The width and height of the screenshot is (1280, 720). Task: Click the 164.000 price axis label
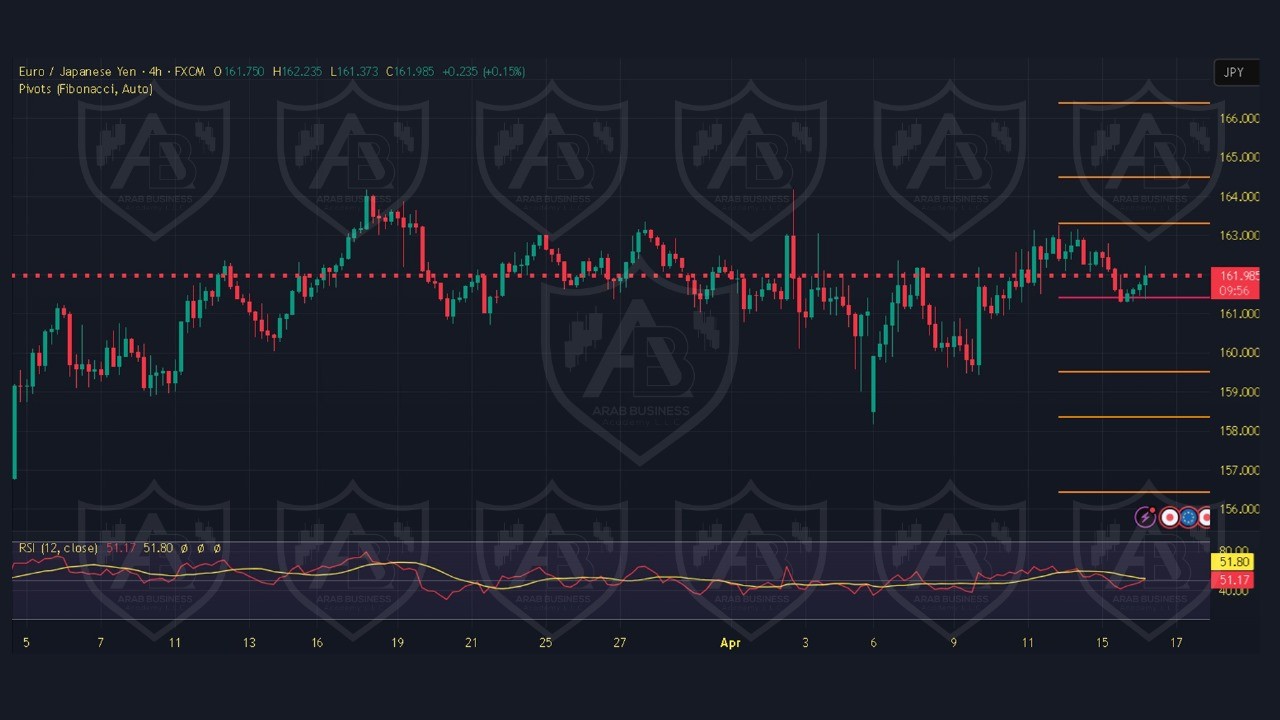(1239, 196)
